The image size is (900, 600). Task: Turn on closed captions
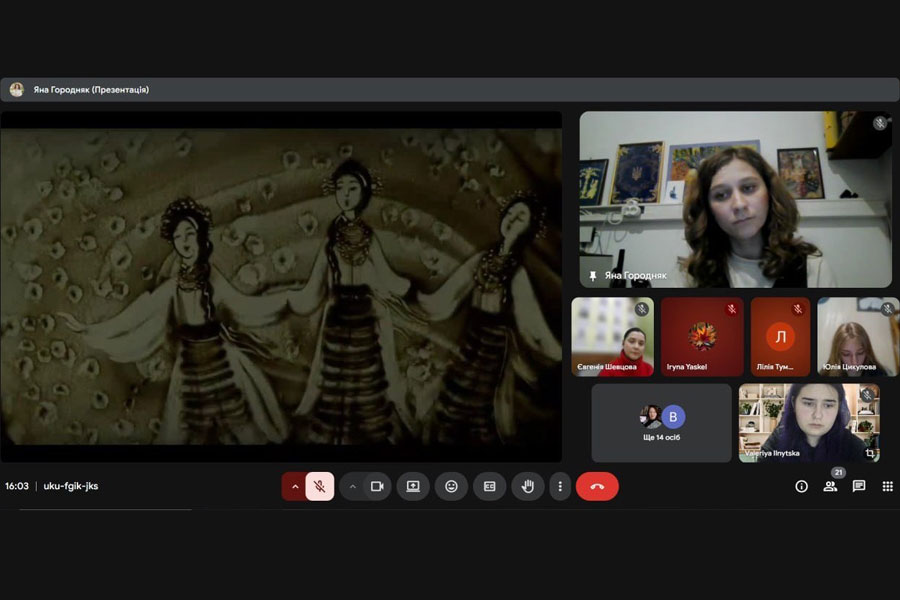489,486
